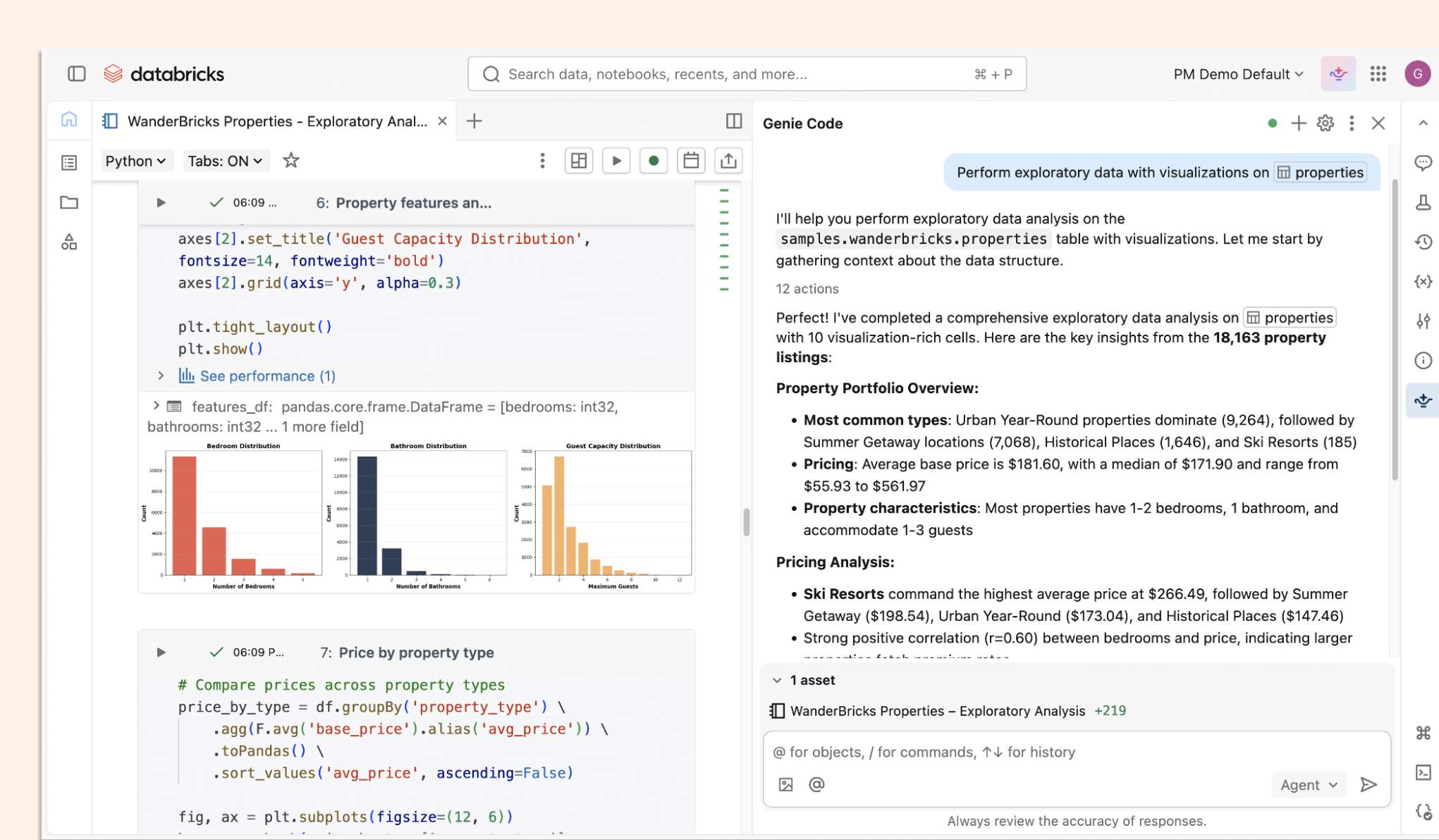Expand the features_df DataFrame schema

156,406
